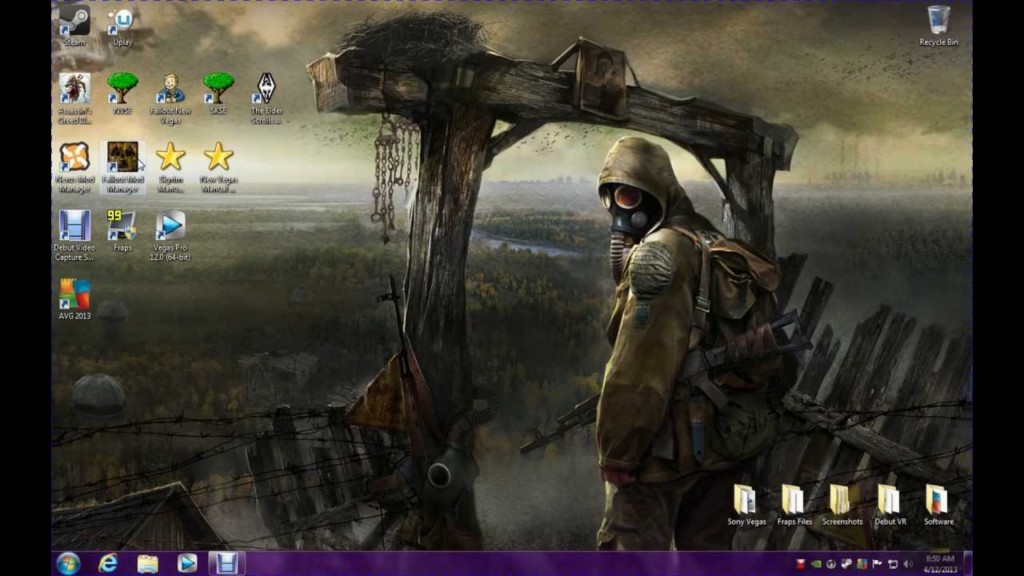This screenshot has height=576, width=1024.
Task: Select the Fraps desktop shortcut
Action: [122, 231]
